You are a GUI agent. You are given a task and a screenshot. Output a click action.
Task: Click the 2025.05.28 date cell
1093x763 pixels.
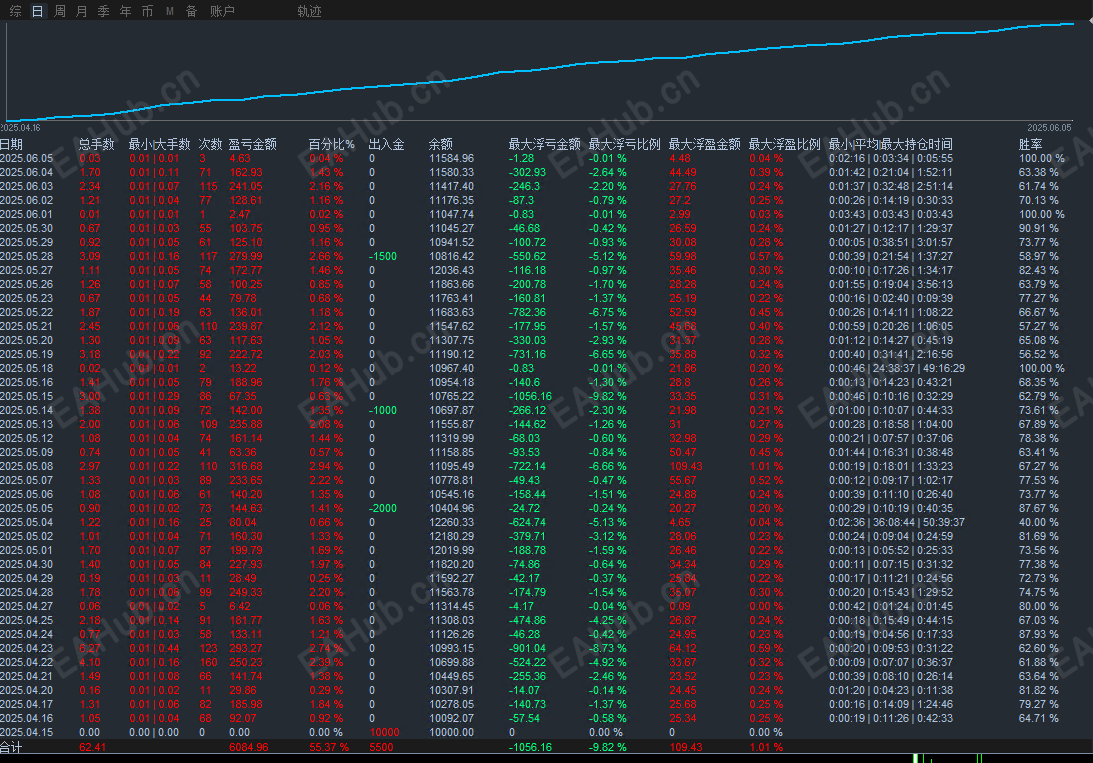[26, 256]
